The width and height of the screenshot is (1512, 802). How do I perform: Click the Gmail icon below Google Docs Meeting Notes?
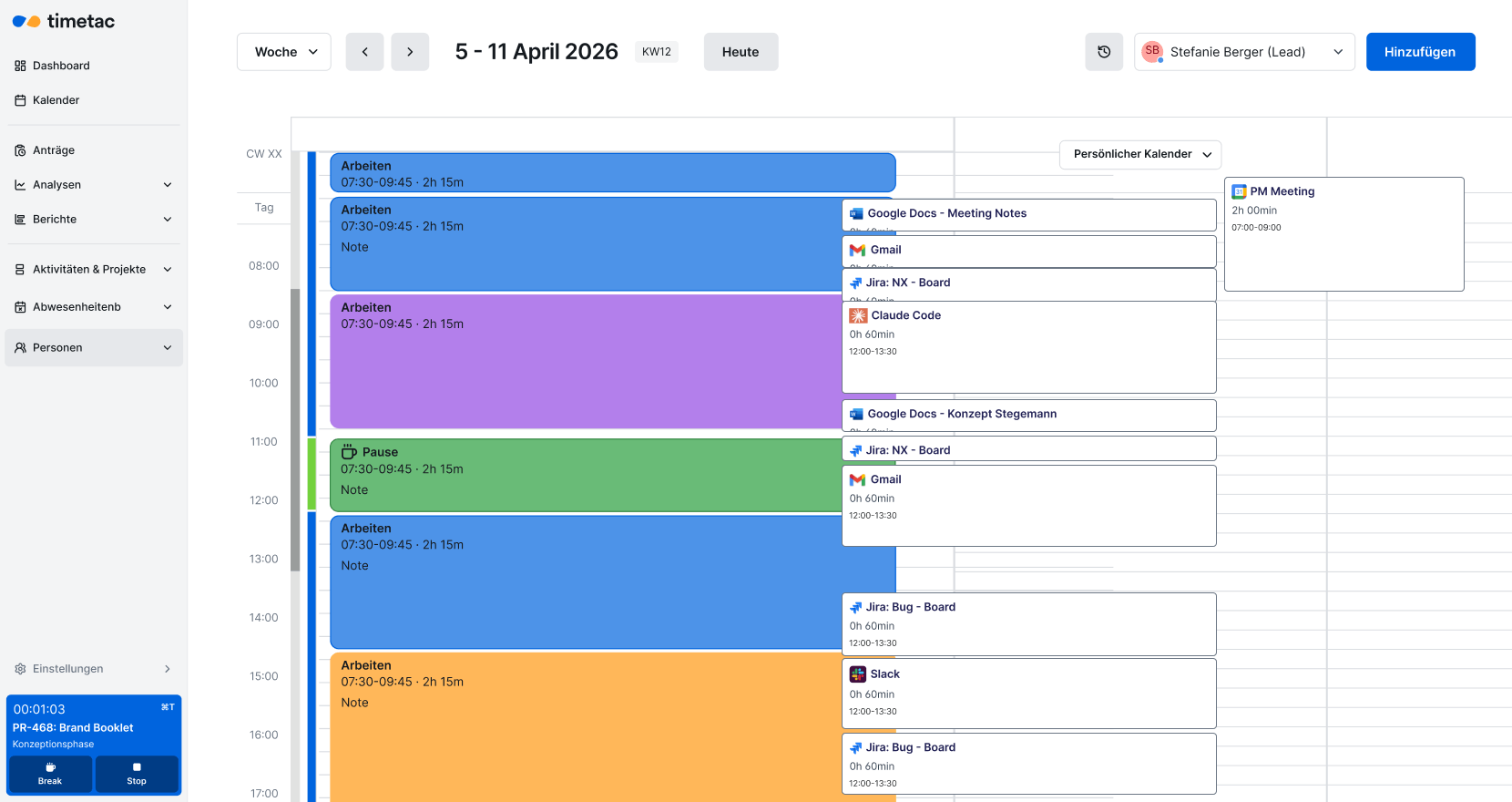tap(857, 250)
